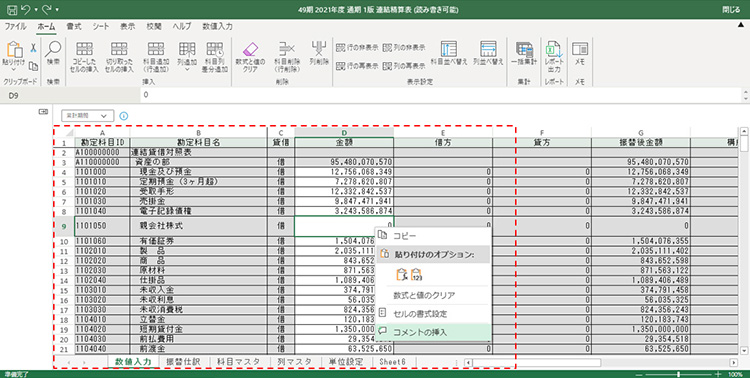
Task: Select the 列マスタ sheet tab
Action: point(294,362)
